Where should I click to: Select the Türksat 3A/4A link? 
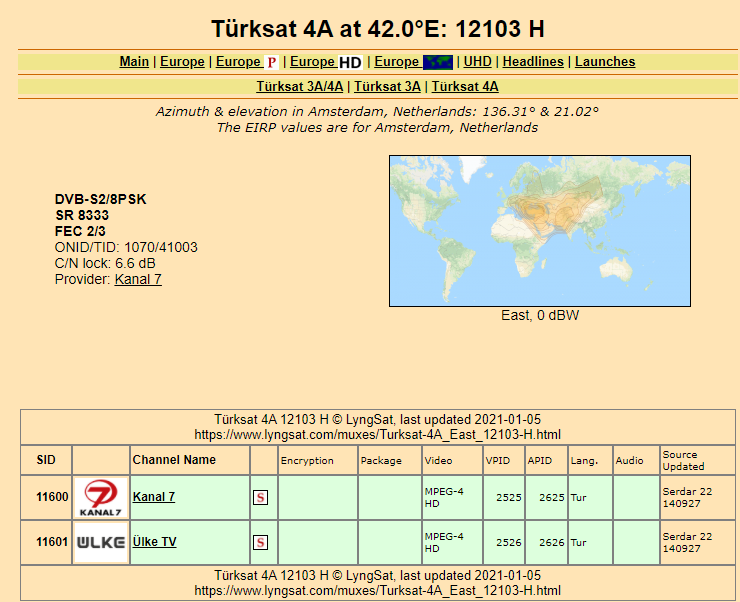tap(300, 87)
